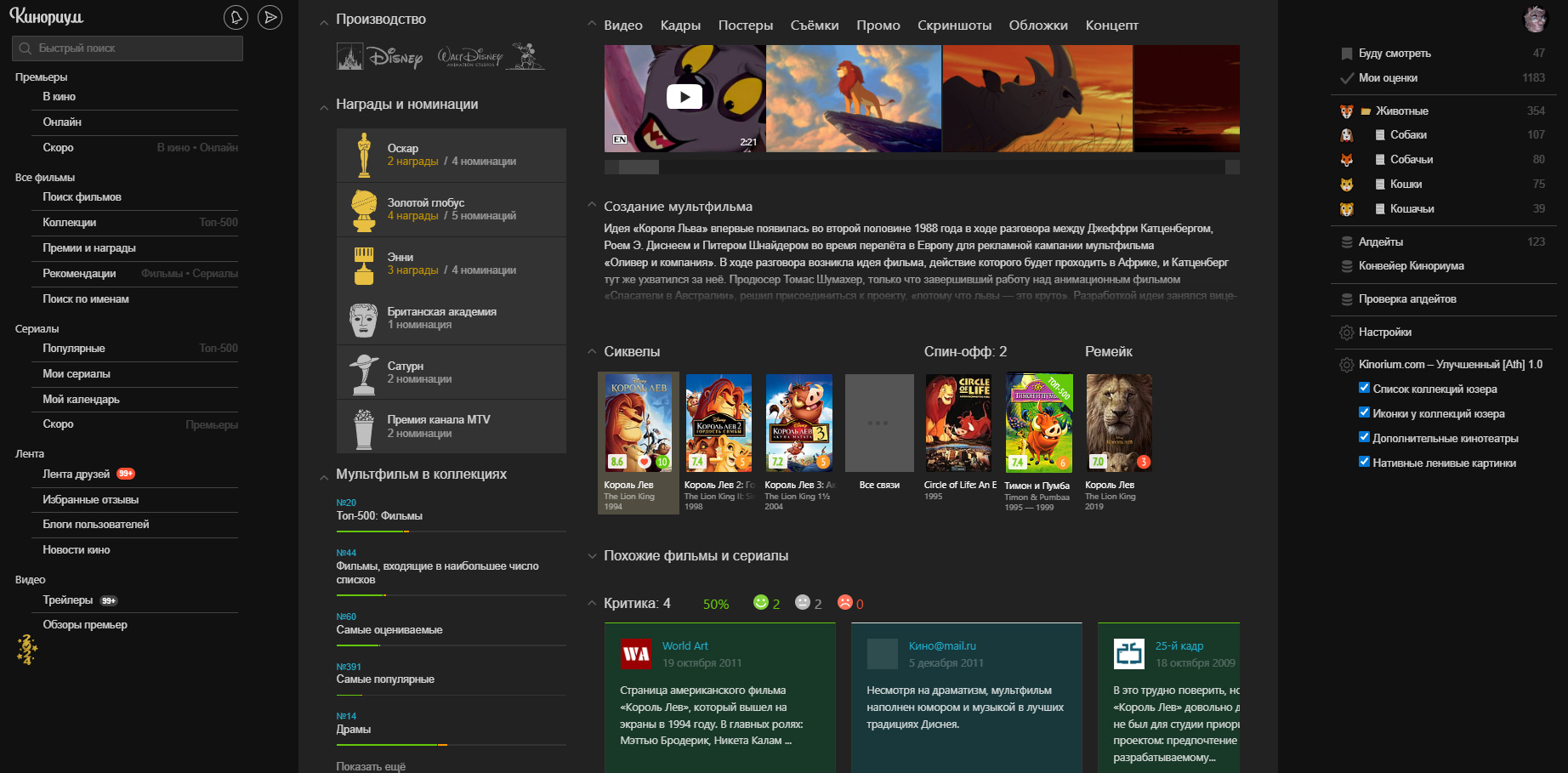Collapse the Сиквелы section

coord(592,350)
